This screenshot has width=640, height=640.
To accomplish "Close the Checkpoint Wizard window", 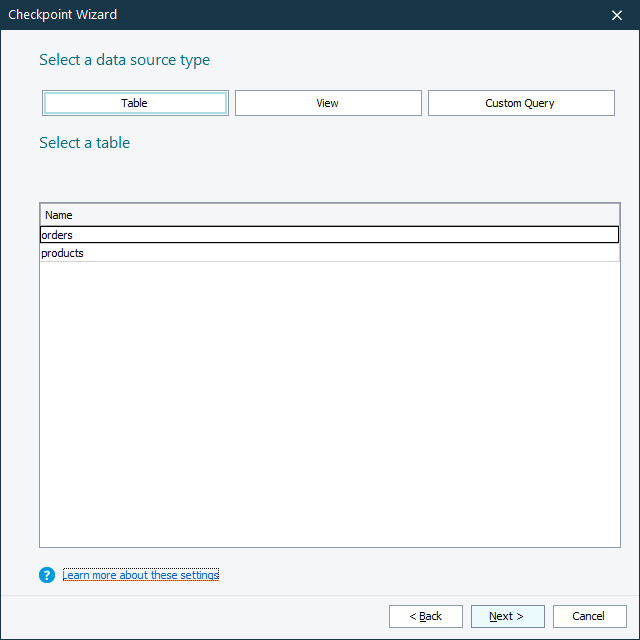I will (617, 15).
